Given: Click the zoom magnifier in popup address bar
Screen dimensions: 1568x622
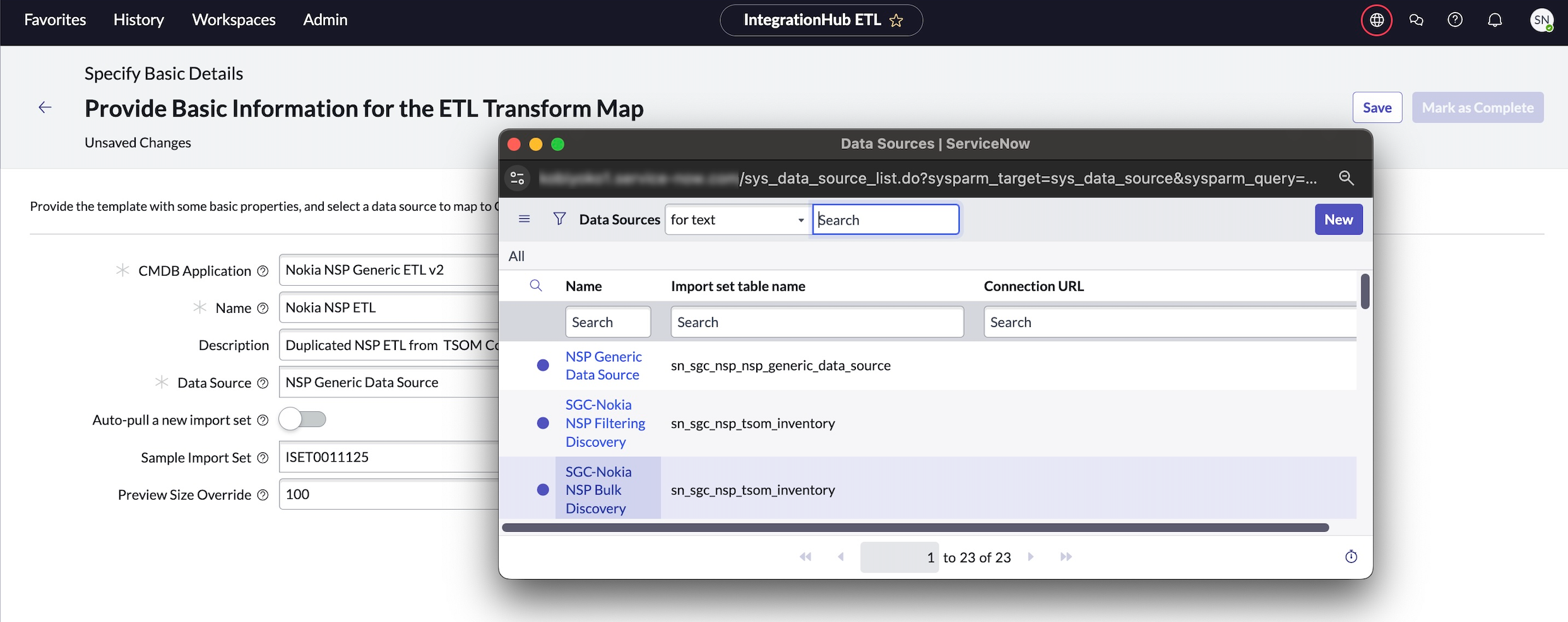Looking at the screenshot, I should 1346,178.
